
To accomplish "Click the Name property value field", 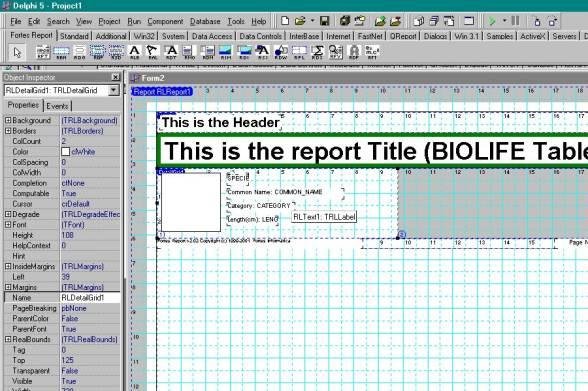I will 90,297.
